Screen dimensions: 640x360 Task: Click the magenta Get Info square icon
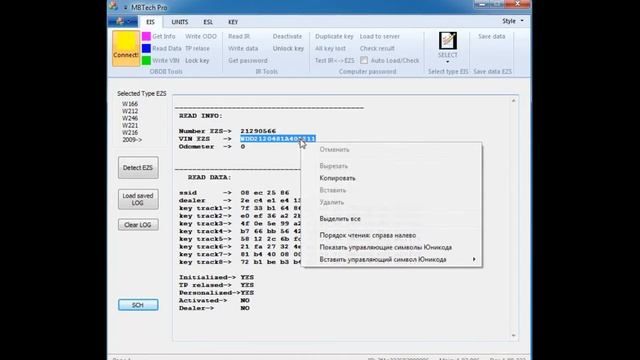[x=146, y=36]
